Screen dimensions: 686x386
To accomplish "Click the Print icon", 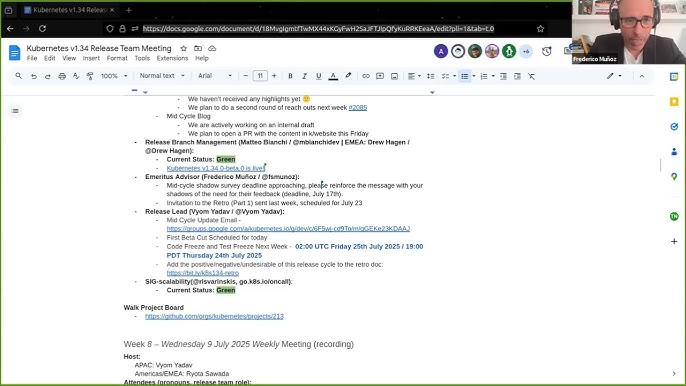I will click(62, 76).
